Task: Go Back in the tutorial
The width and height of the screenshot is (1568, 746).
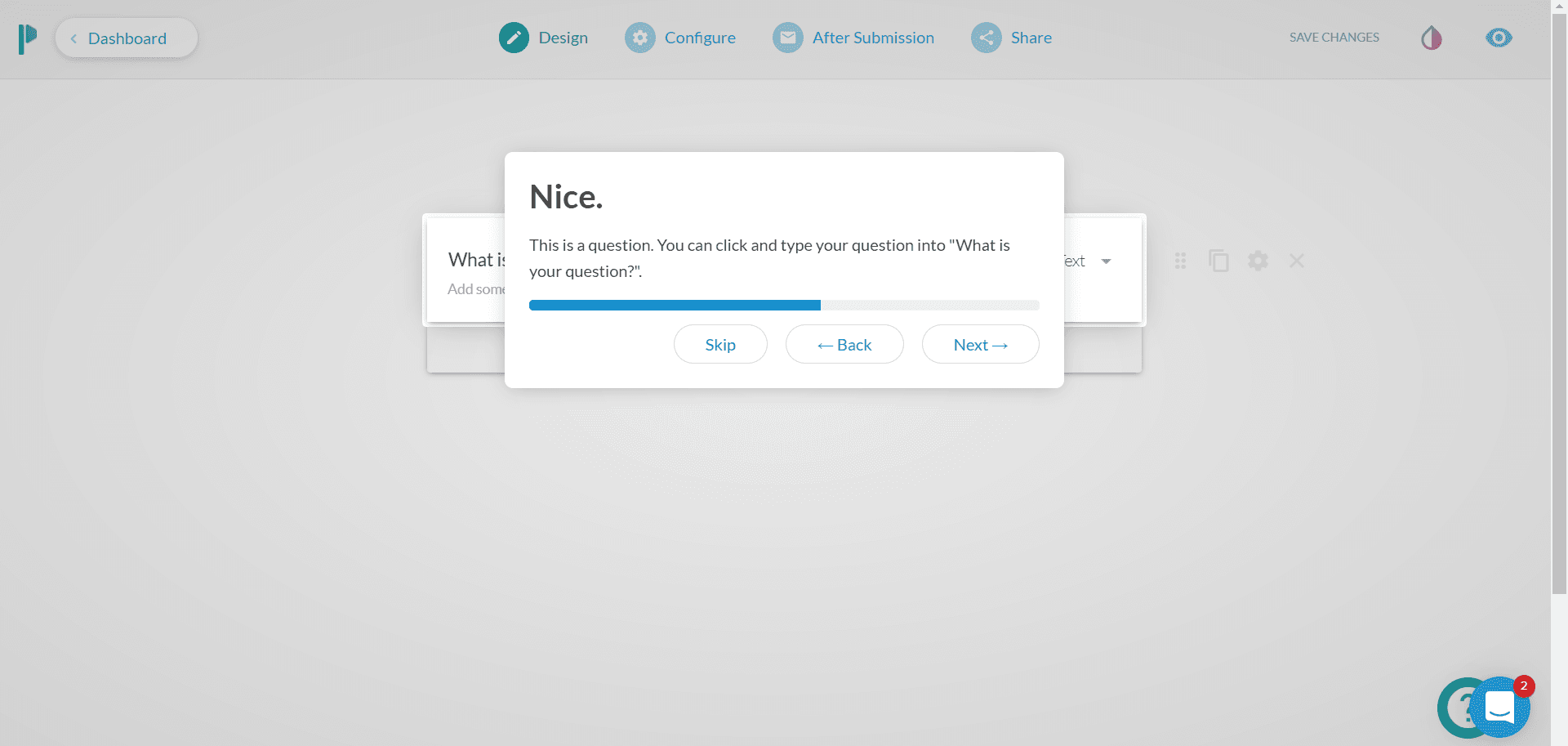Action: pos(844,344)
